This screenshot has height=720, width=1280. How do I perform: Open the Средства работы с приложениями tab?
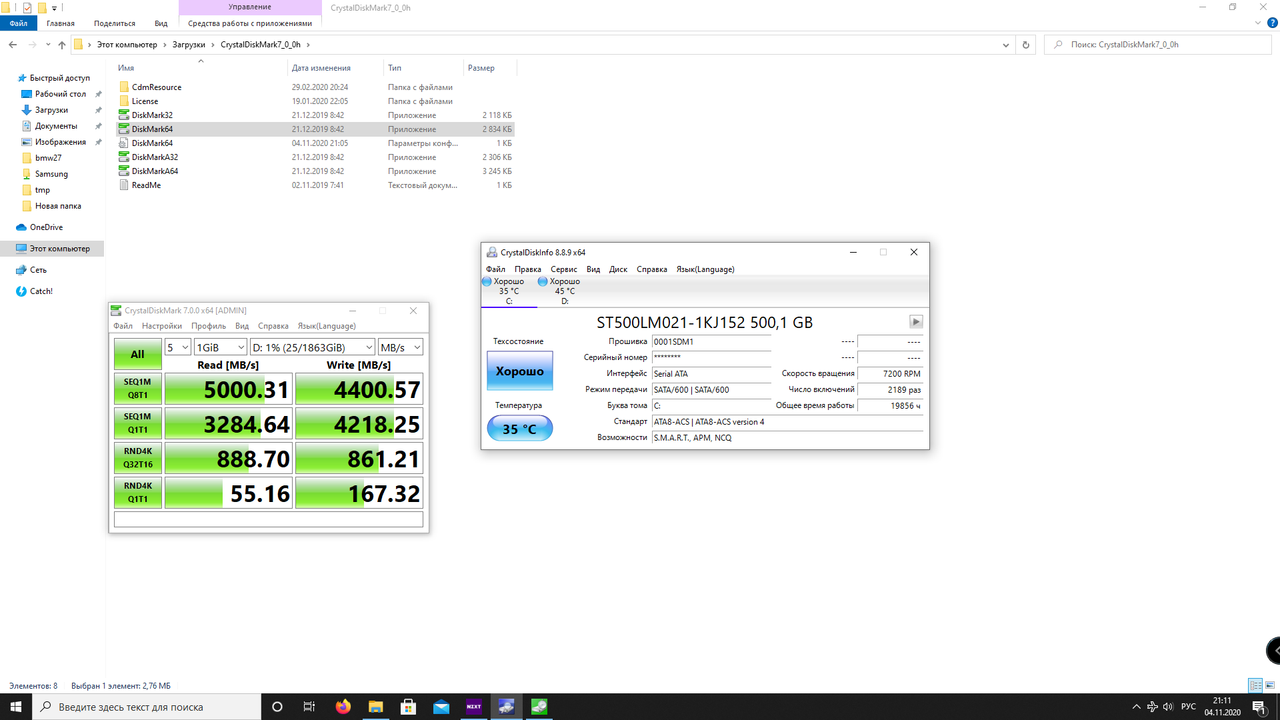coord(250,22)
